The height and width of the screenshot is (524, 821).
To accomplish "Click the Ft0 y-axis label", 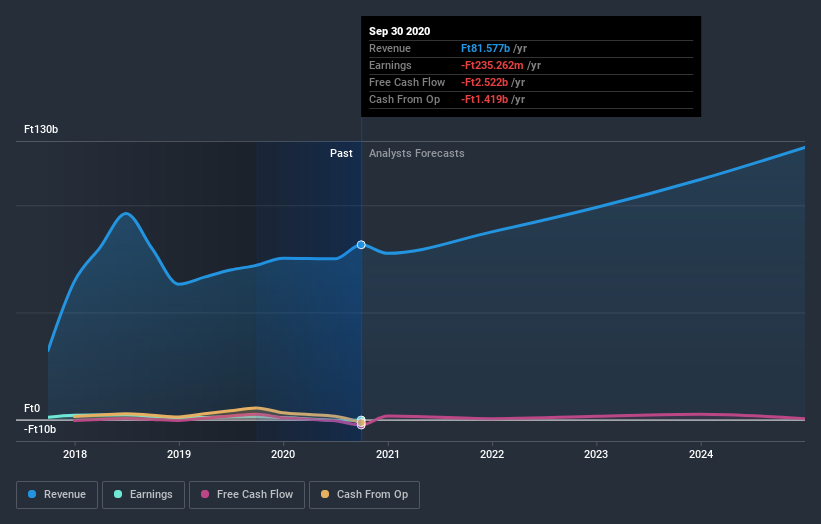I will [x=32, y=408].
